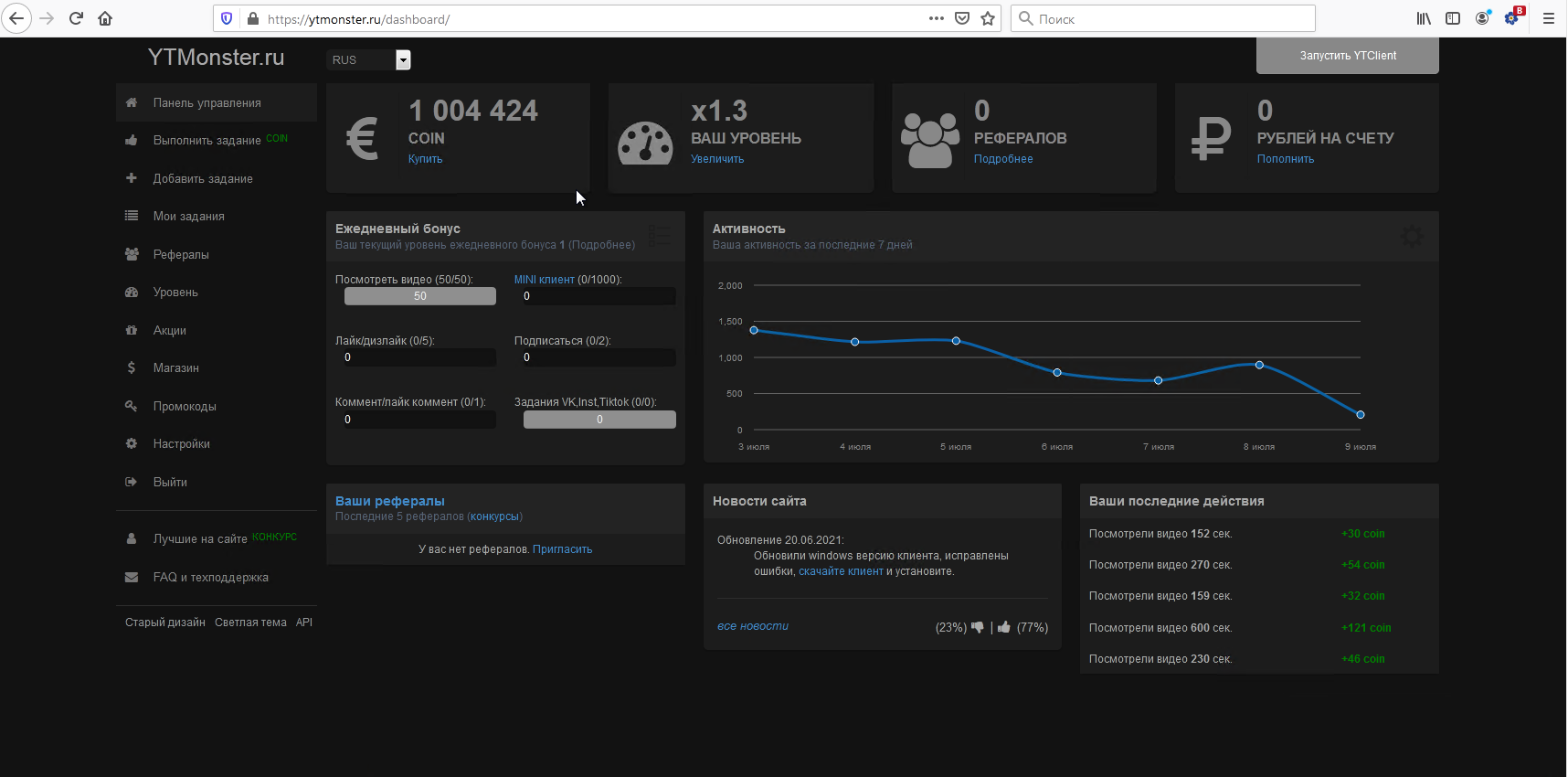
Task: Click the thumbs-up news rating icon
Action: point(1004,627)
